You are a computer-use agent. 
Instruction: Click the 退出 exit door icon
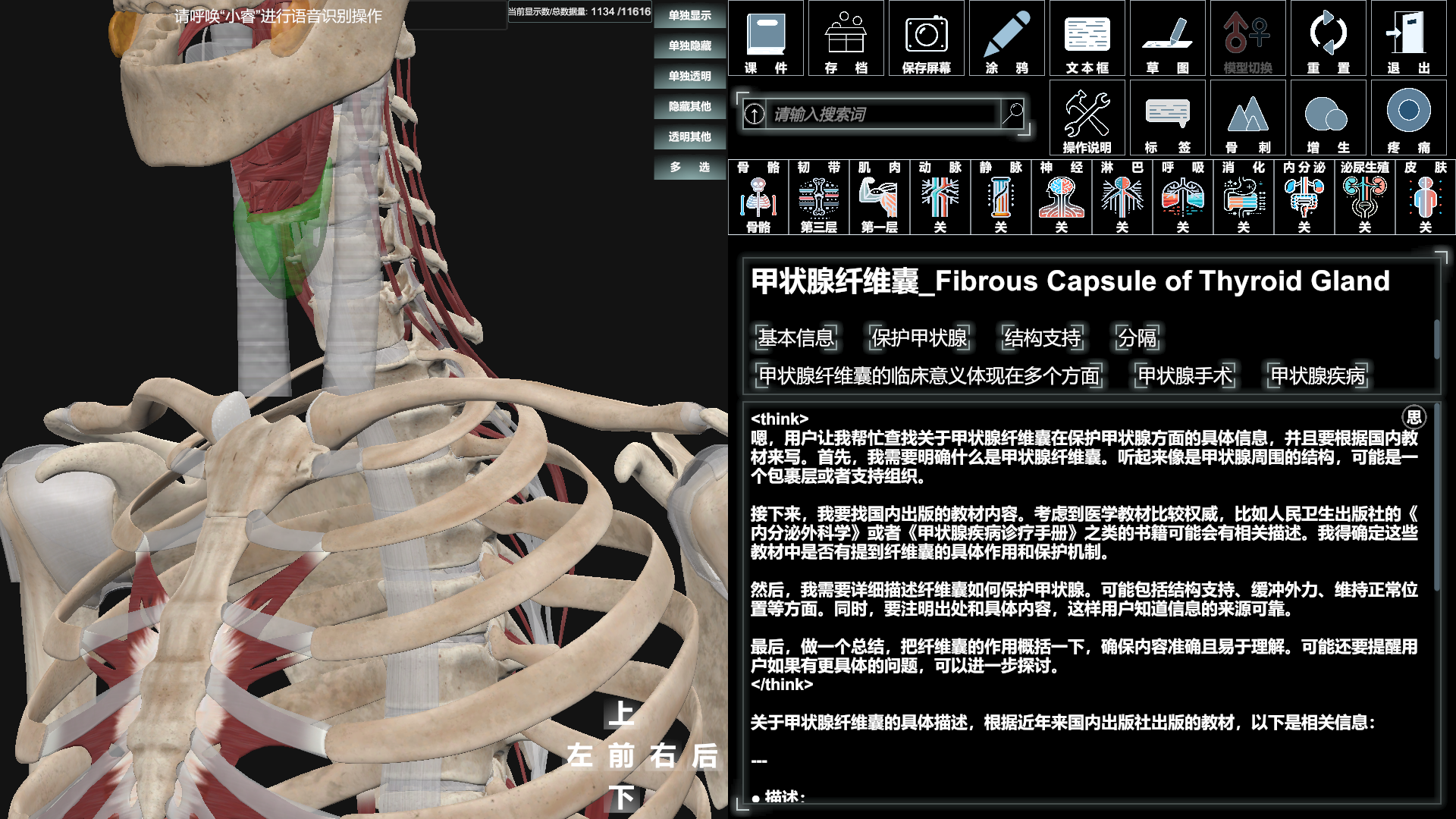pos(1408,38)
